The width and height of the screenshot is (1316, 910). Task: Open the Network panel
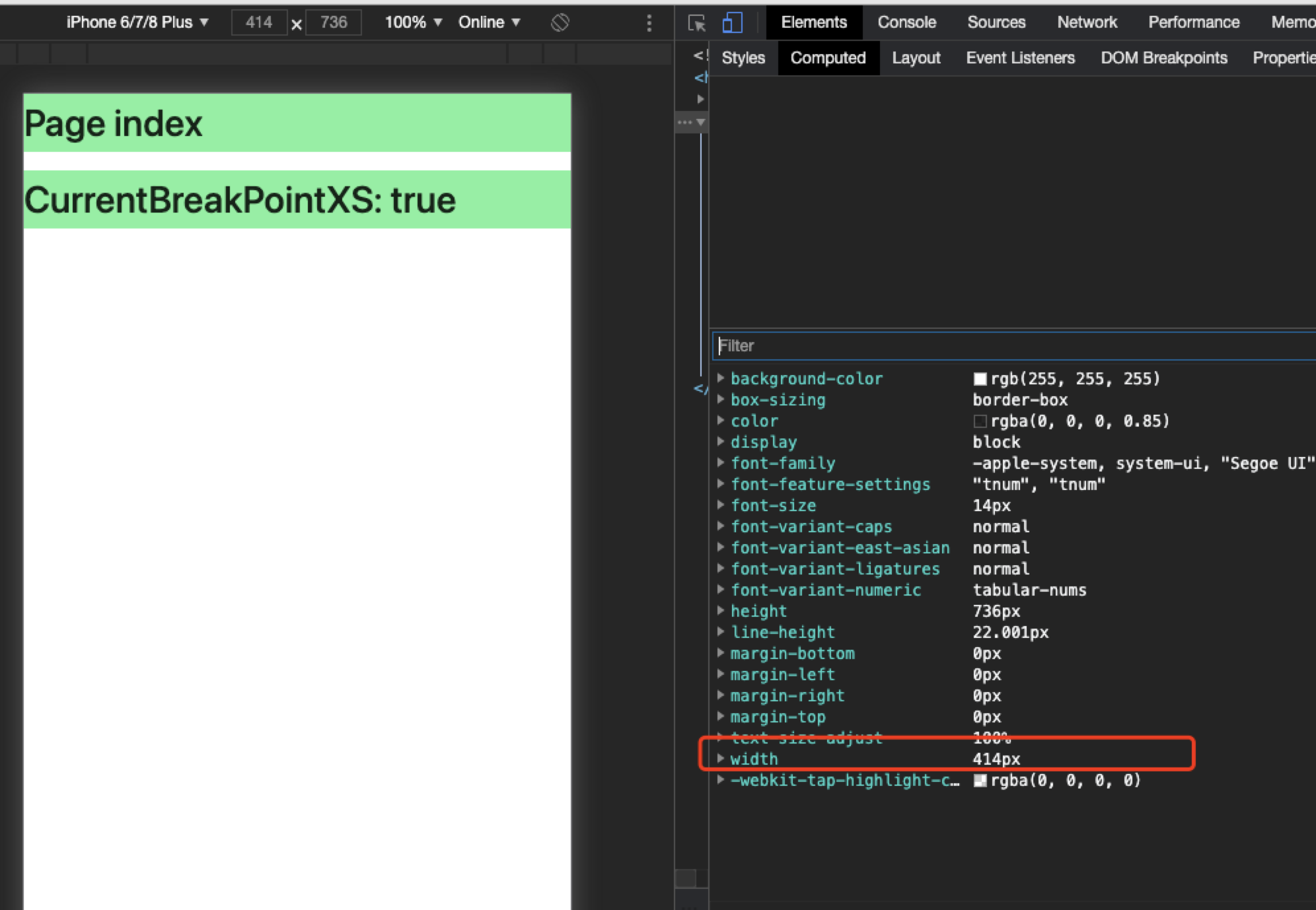tap(1087, 22)
